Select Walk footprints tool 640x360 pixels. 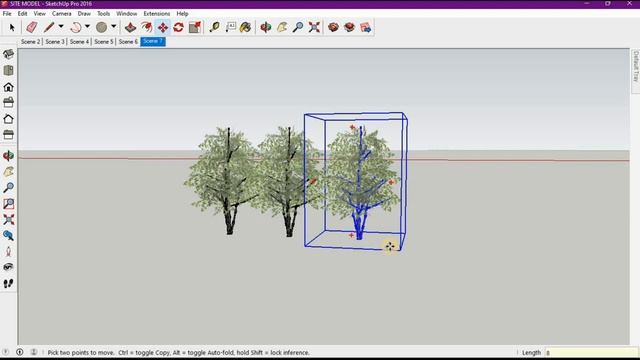click(8, 283)
